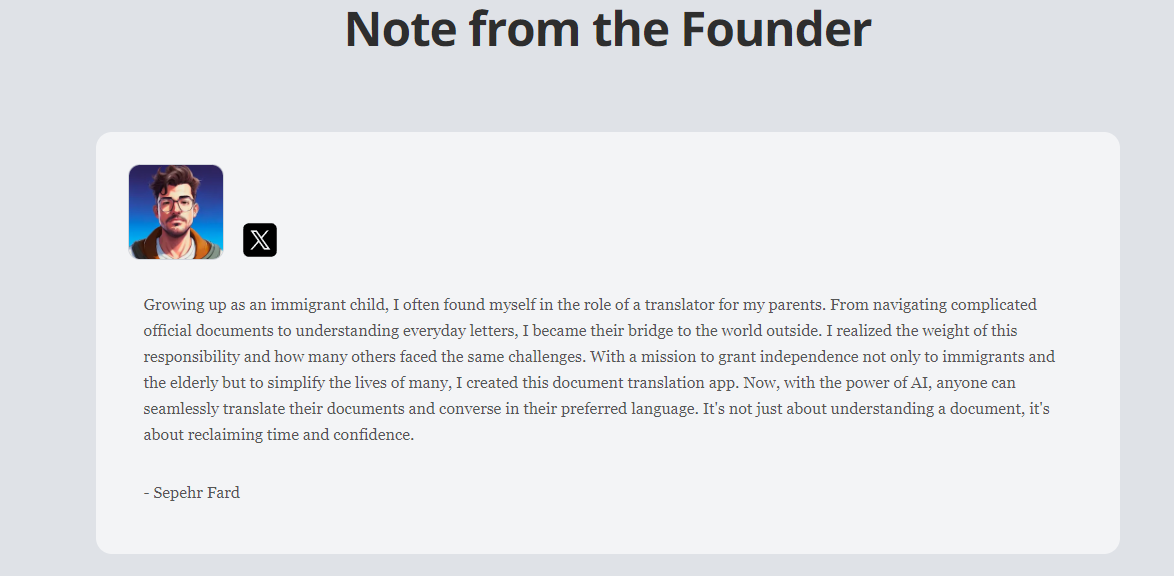
Task: Click the phrase "the elderly"
Action: 185,383
